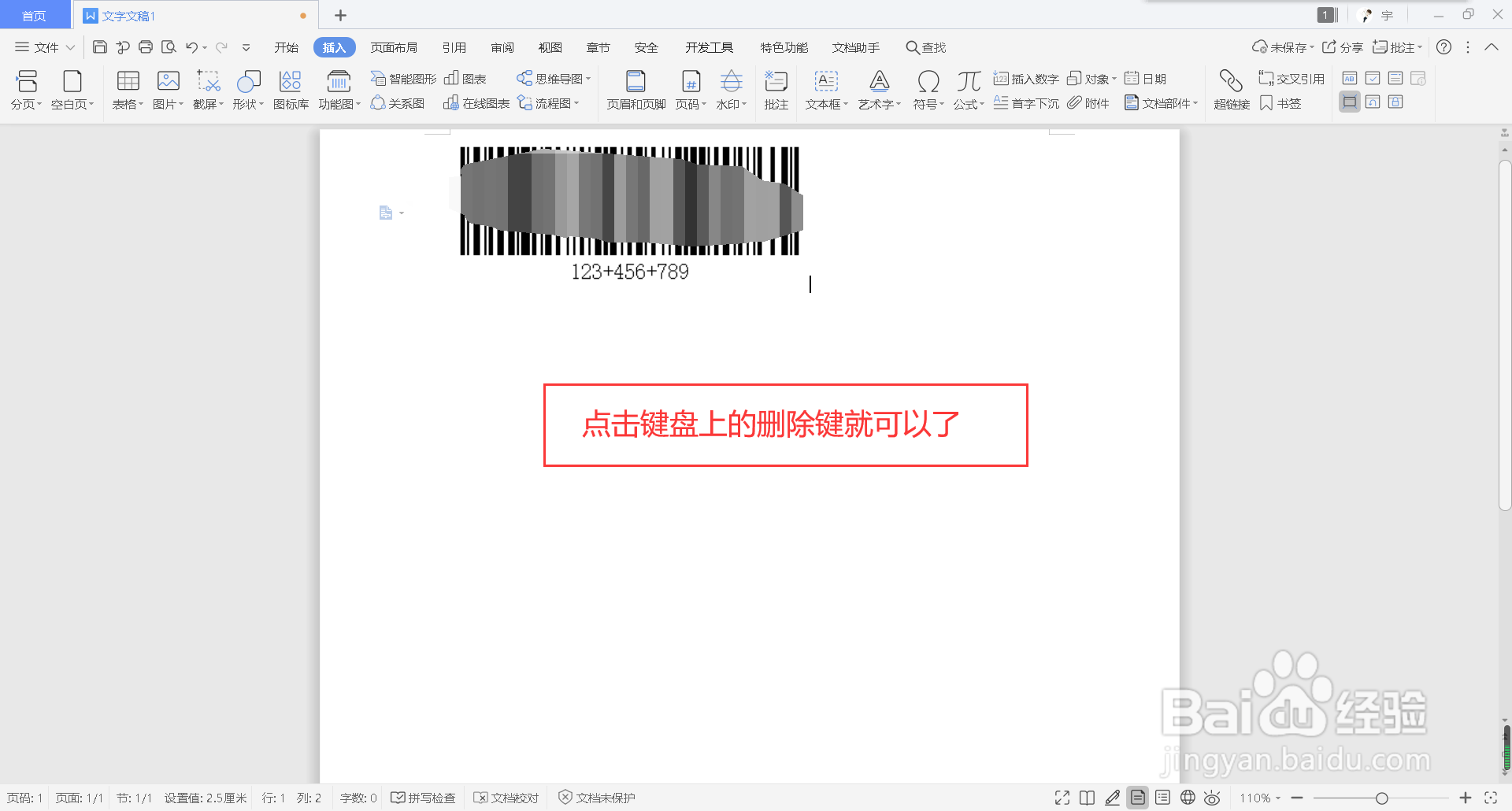Image resolution: width=1512 pixels, height=811 pixels.
Task: Click zoom out minus button
Action: pos(1297,798)
